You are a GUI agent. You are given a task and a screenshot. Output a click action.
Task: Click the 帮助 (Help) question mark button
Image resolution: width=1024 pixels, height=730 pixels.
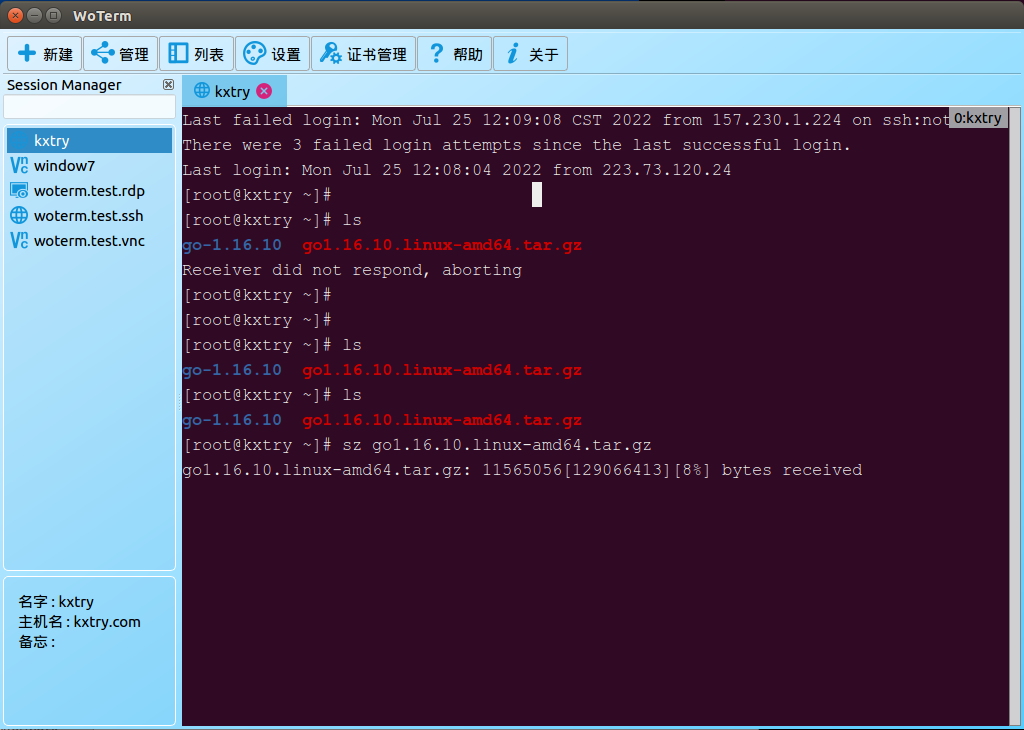click(455, 54)
